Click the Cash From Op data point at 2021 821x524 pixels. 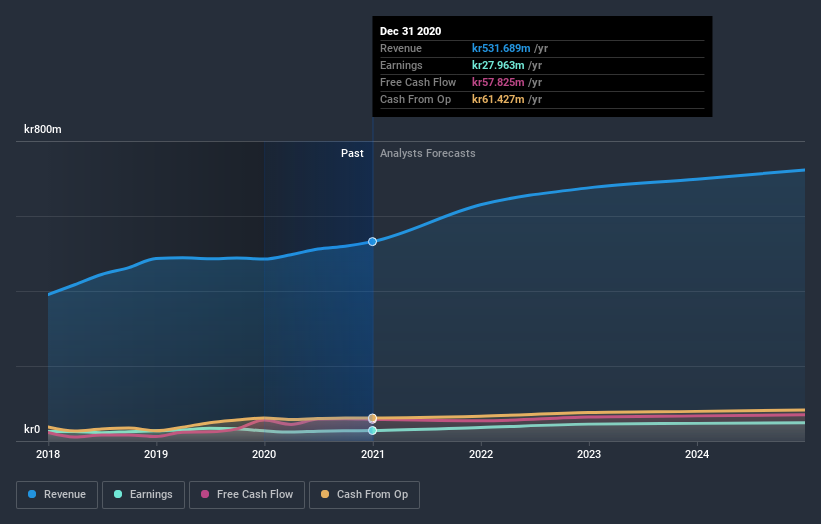[x=372, y=418]
